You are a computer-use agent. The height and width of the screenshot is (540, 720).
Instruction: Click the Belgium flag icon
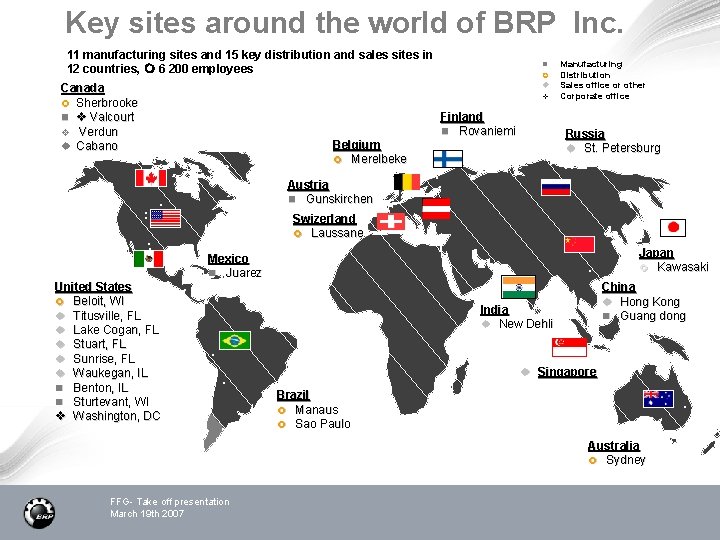point(407,181)
